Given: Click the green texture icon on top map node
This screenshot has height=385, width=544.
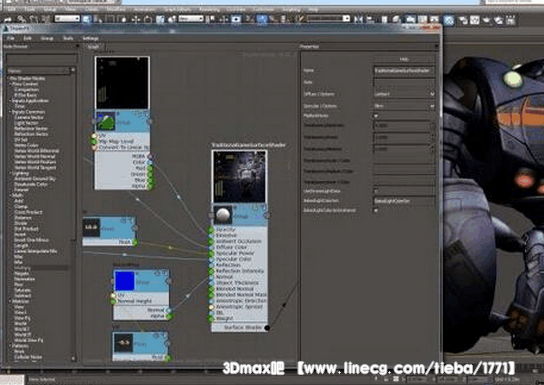Looking at the screenshot, I should pyautogui.click(x=106, y=121).
